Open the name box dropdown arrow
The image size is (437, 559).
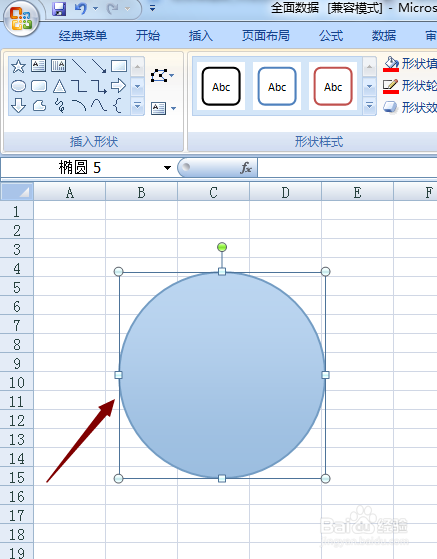click(167, 168)
